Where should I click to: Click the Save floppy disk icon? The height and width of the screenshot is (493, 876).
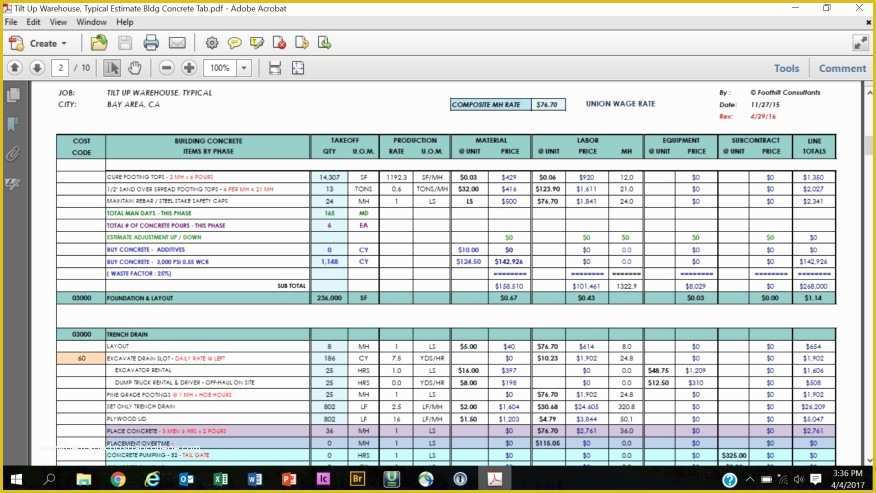tap(125, 43)
